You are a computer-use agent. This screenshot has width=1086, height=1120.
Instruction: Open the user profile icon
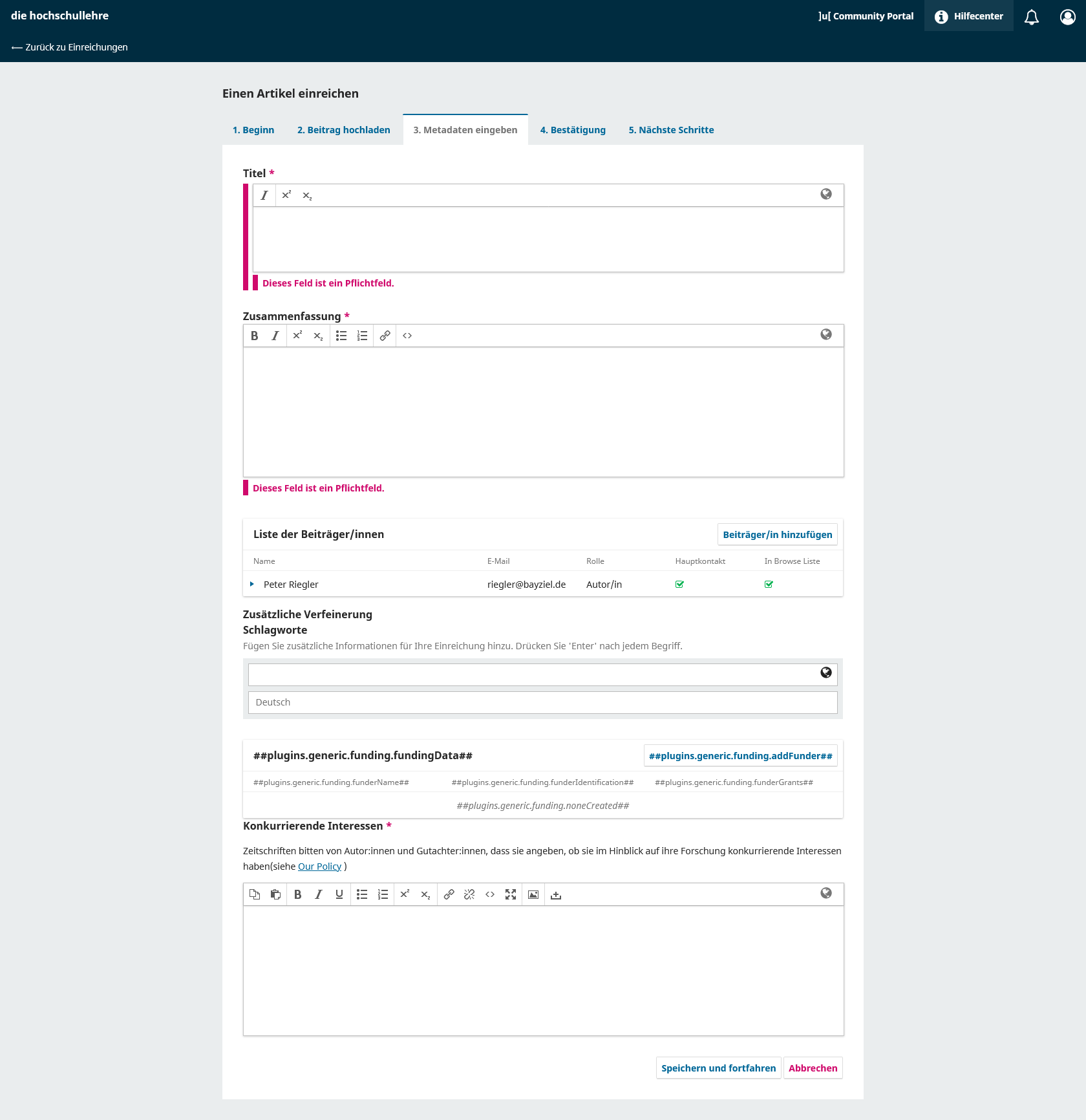pyautogui.click(x=1068, y=16)
